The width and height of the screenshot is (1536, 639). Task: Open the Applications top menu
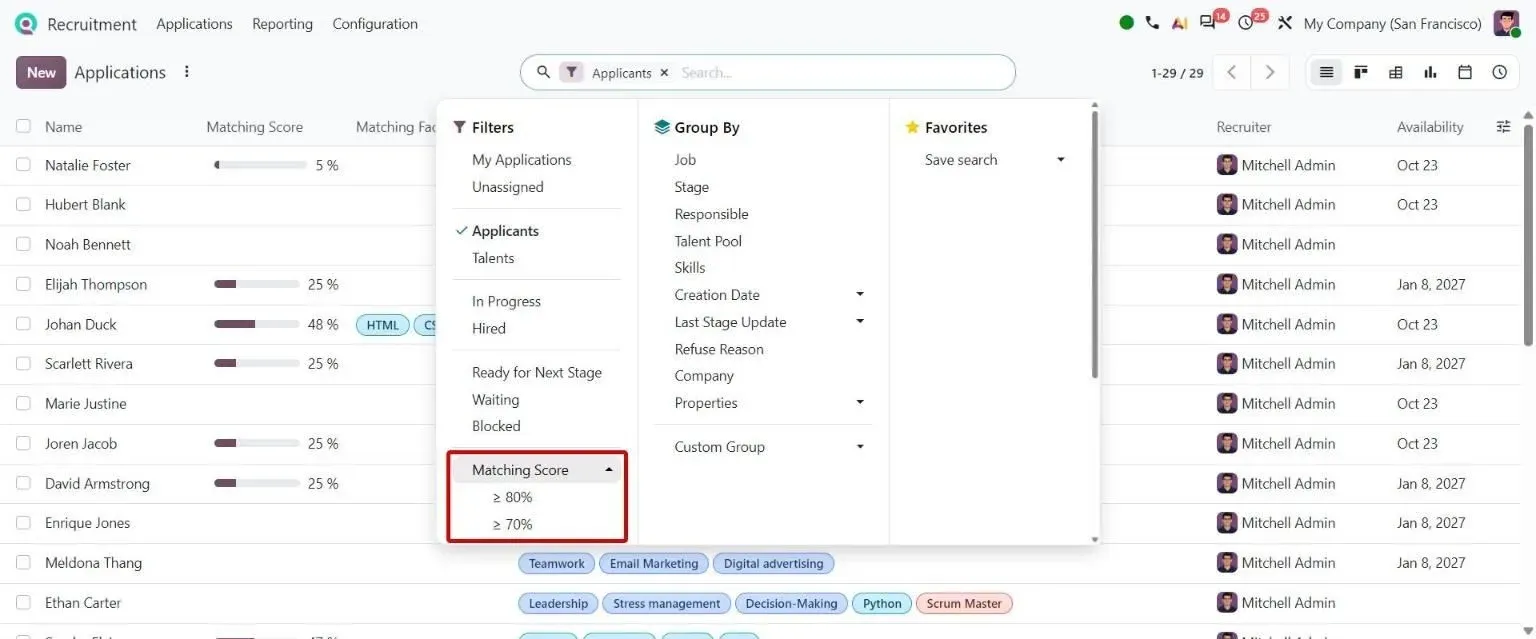[194, 23]
